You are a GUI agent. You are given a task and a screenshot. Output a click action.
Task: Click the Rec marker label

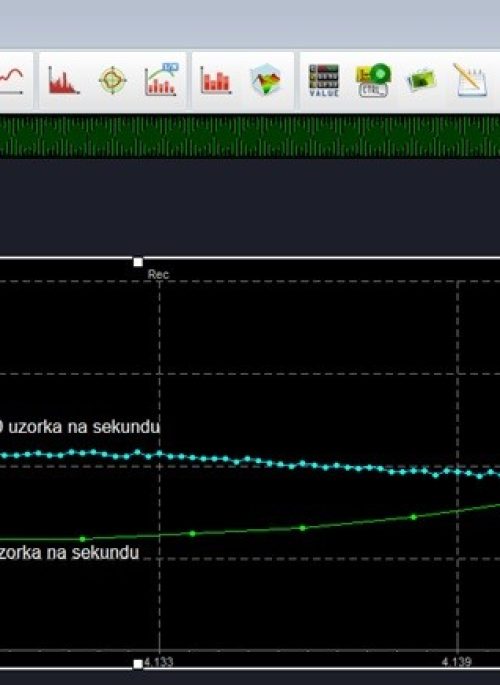(x=158, y=275)
